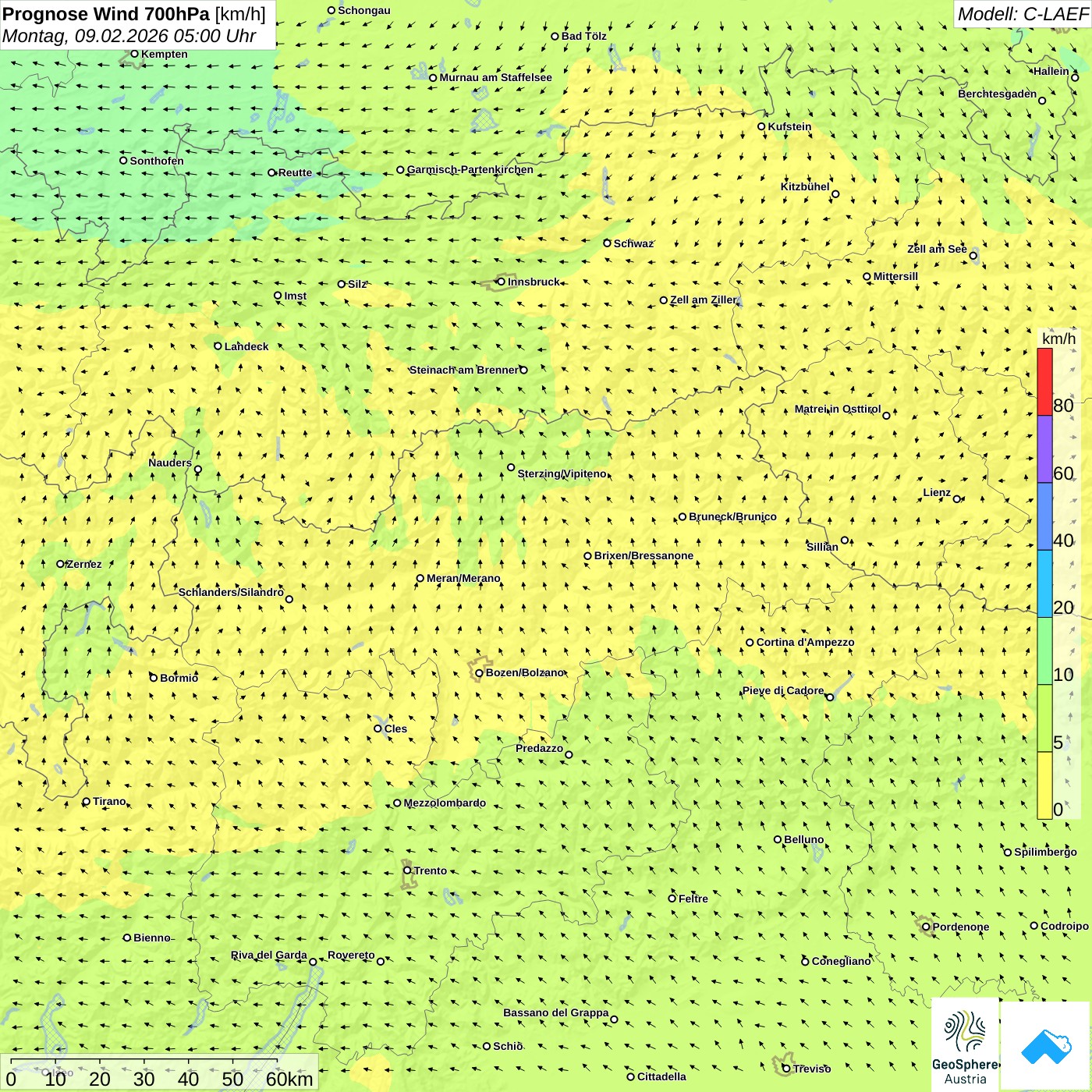The image size is (1092, 1092).
Task: Click the 'Bassano del Grappa' label
Action: point(555,1012)
